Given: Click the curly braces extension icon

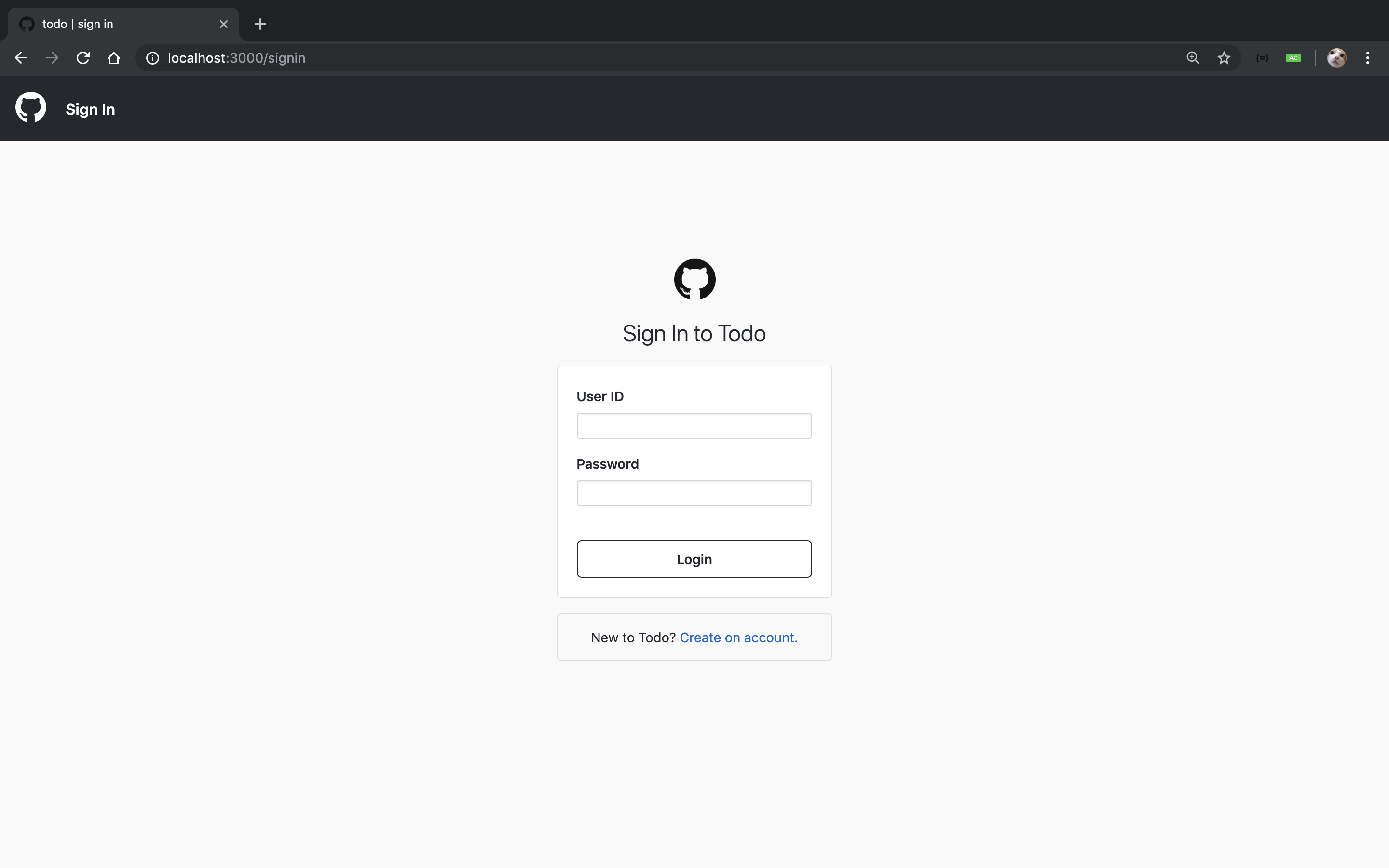Looking at the screenshot, I should (1262, 58).
